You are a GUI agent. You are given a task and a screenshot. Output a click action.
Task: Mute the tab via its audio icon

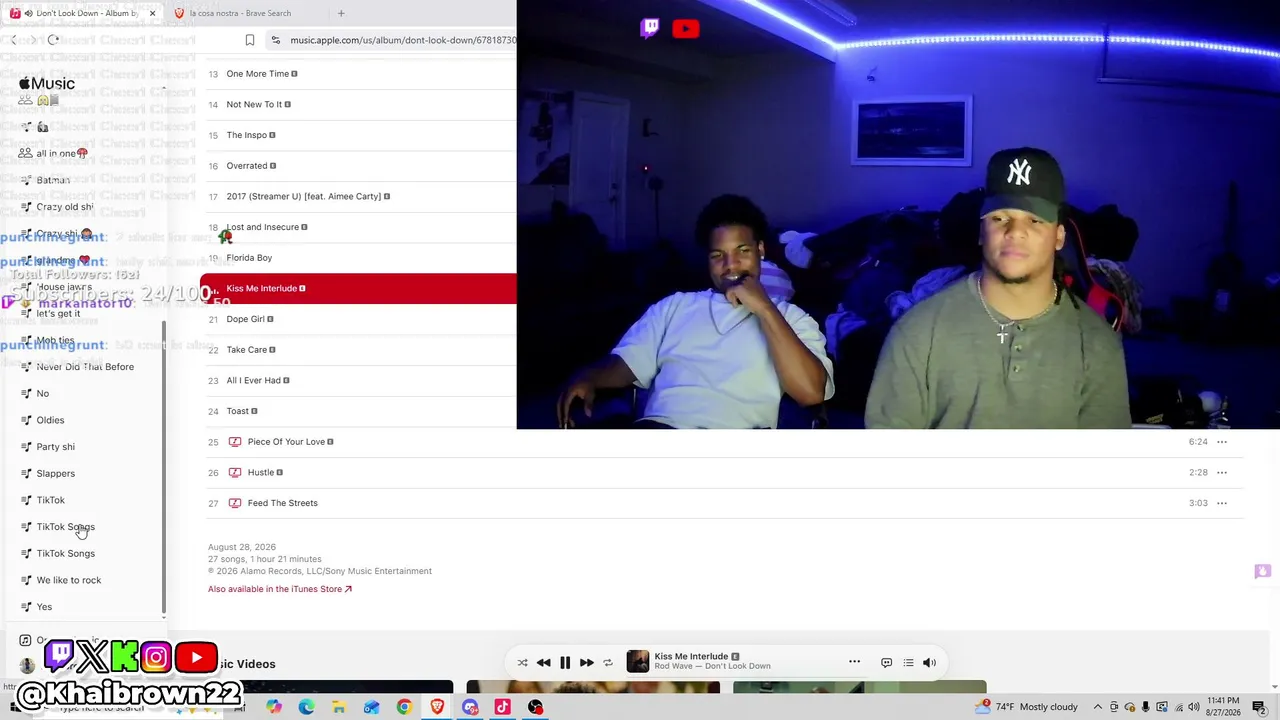[x=28, y=13]
